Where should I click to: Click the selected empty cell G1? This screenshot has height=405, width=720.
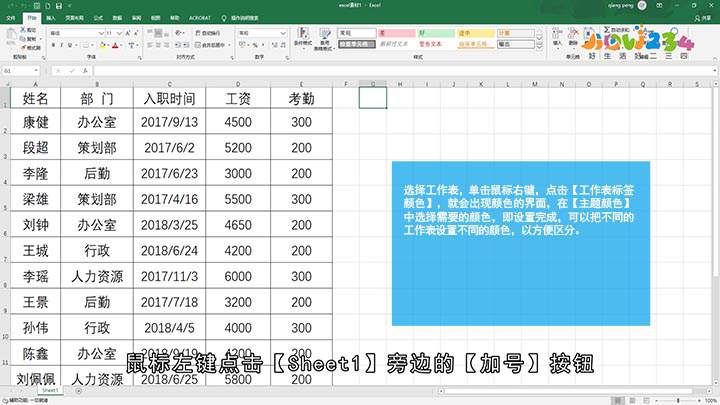(x=372, y=98)
